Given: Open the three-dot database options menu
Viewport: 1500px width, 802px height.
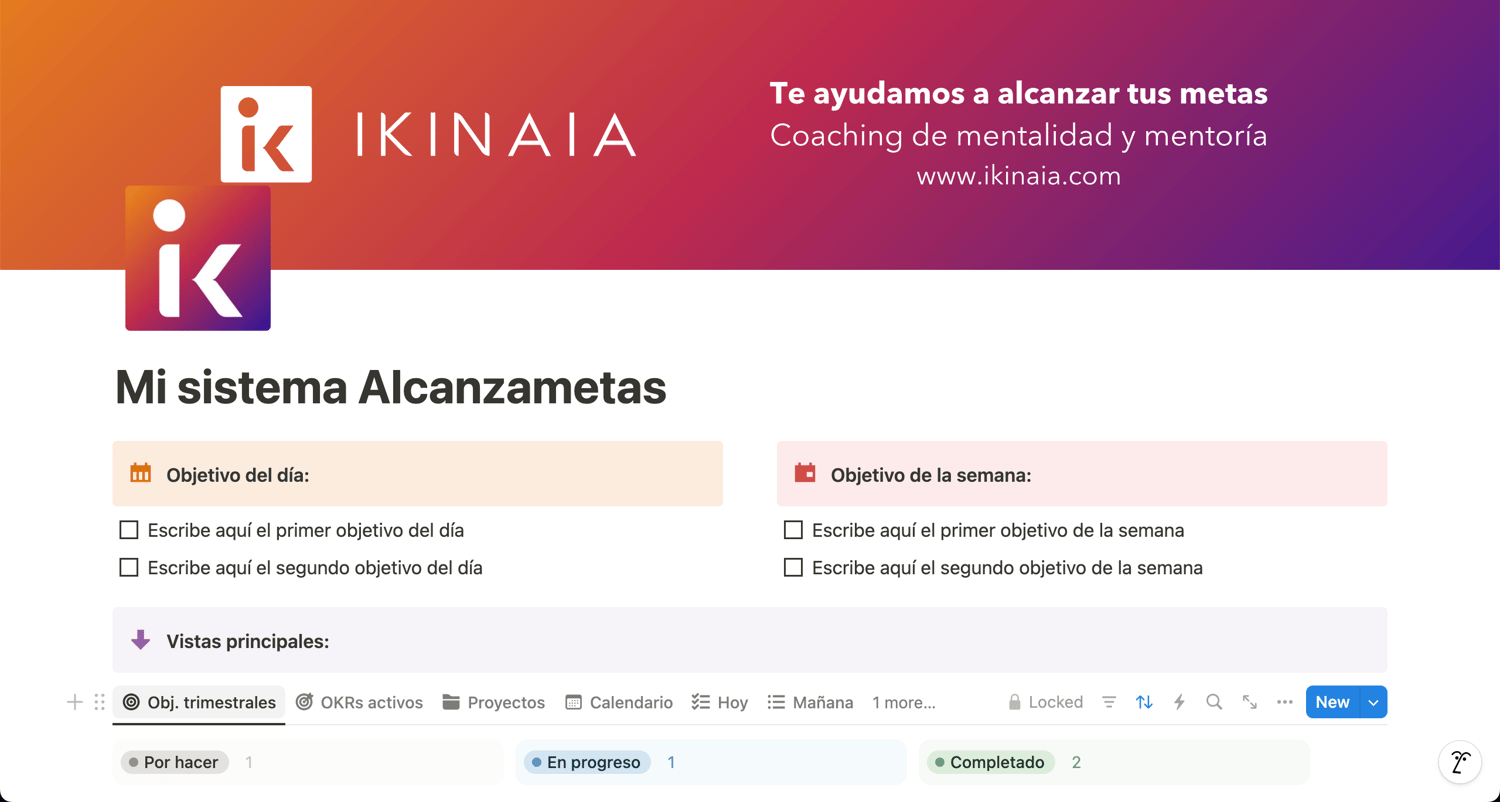Looking at the screenshot, I should click(1285, 703).
